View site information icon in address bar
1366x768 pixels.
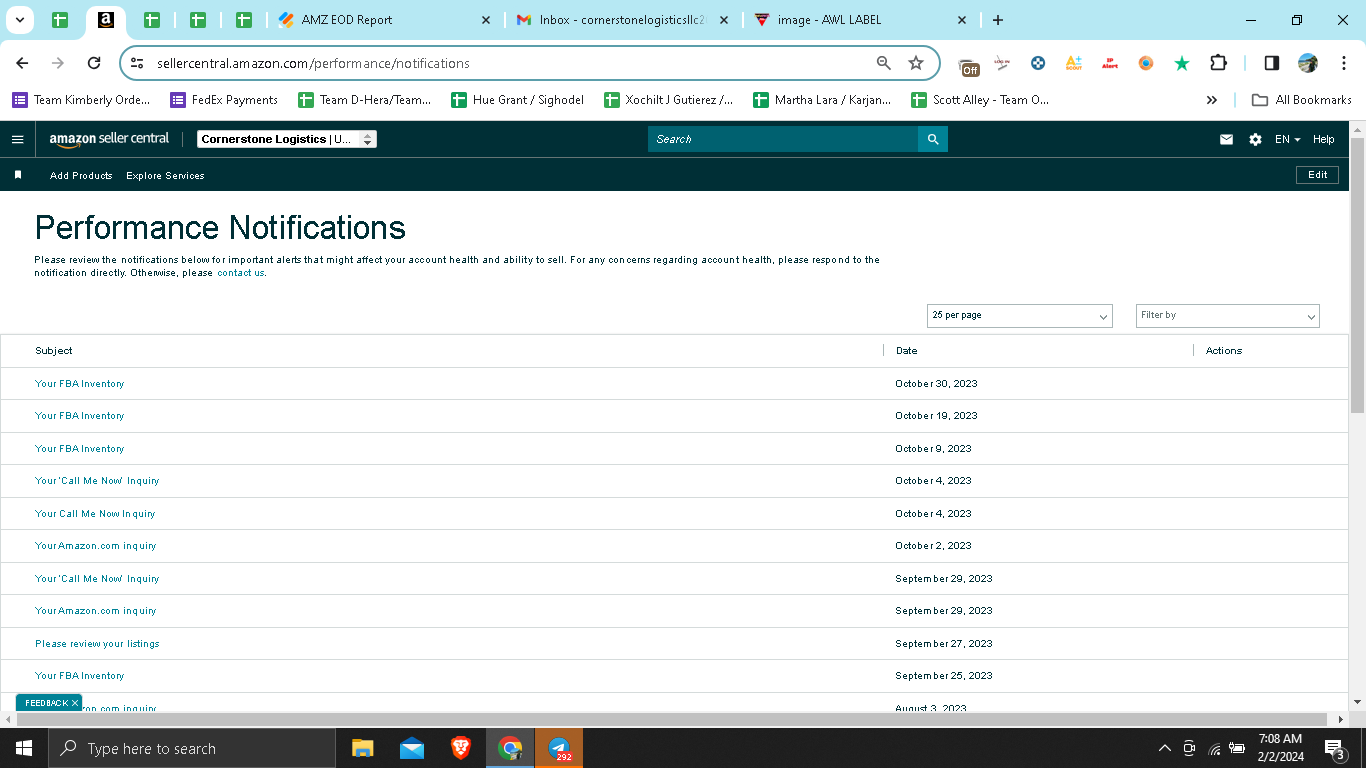pyautogui.click(x=138, y=63)
